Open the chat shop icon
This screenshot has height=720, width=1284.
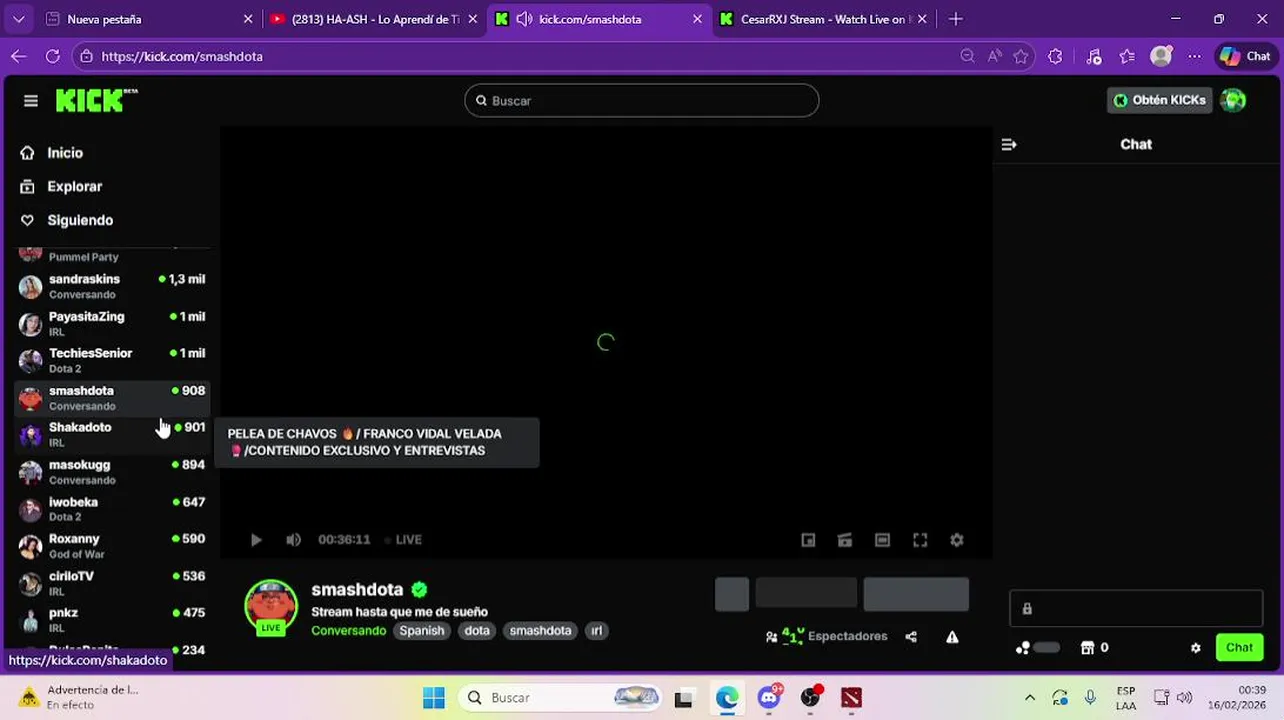point(1088,648)
